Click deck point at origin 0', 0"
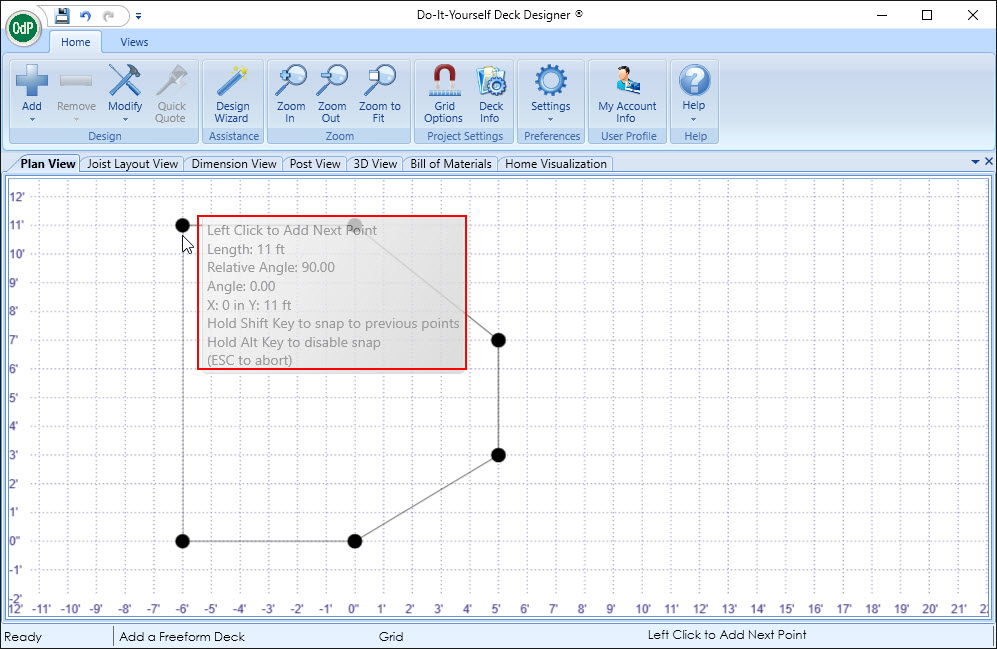 point(355,541)
